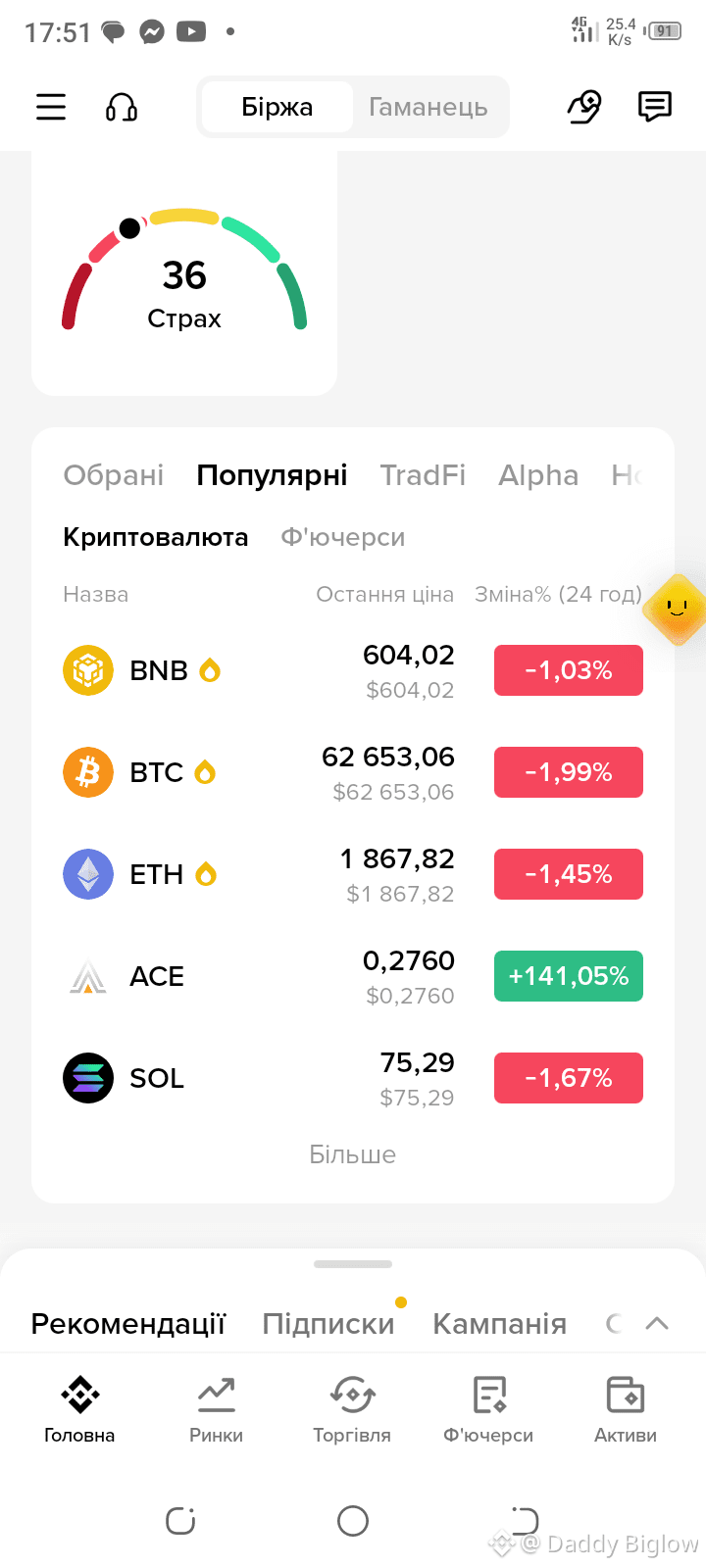Expand the recommendations panel chevron
Viewport: 706px width, 1568px height.
(657, 1323)
